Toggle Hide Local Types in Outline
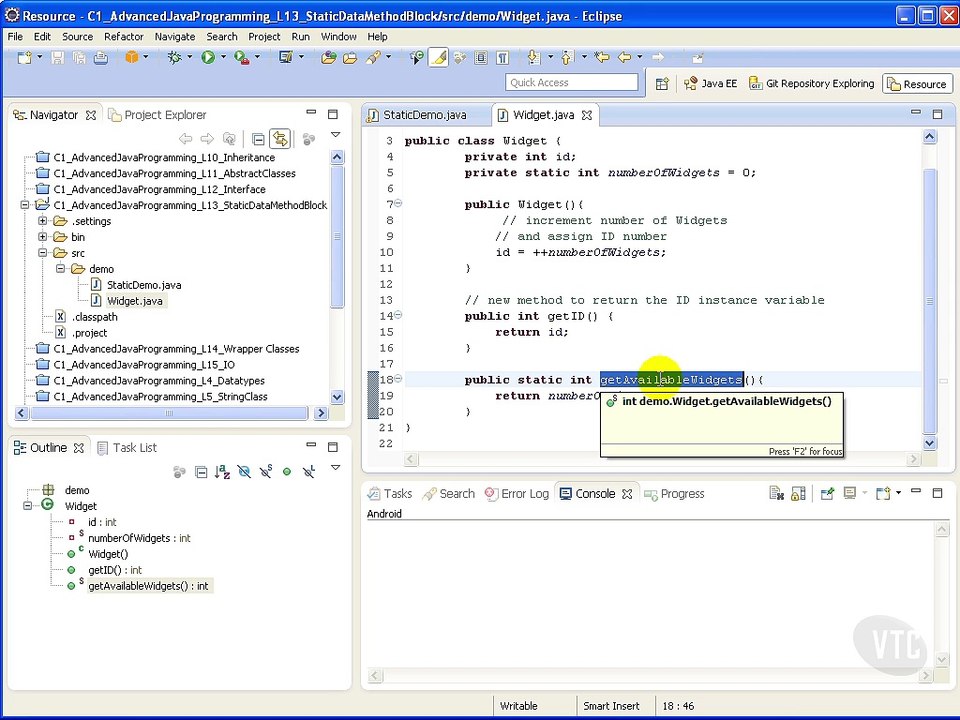This screenshot has height=720, width=960. point(309,472)
